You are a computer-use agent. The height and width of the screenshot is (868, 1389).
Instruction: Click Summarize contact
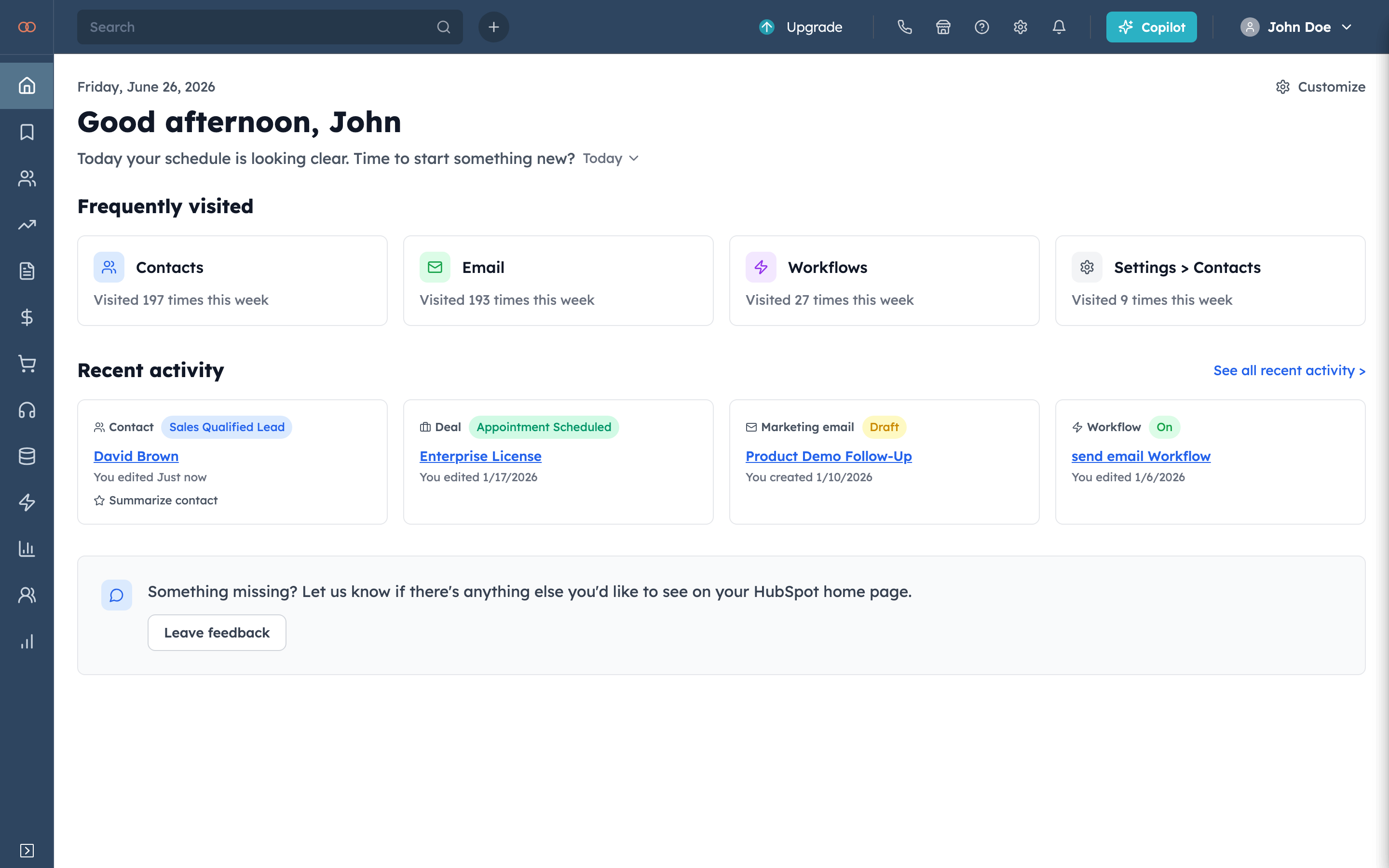156,501
